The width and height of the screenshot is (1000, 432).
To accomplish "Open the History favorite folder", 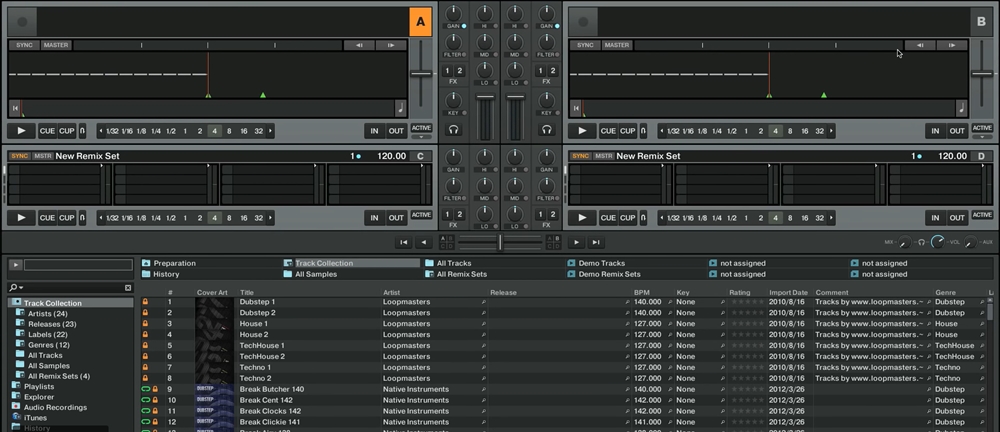I will [x=160, y=274].
